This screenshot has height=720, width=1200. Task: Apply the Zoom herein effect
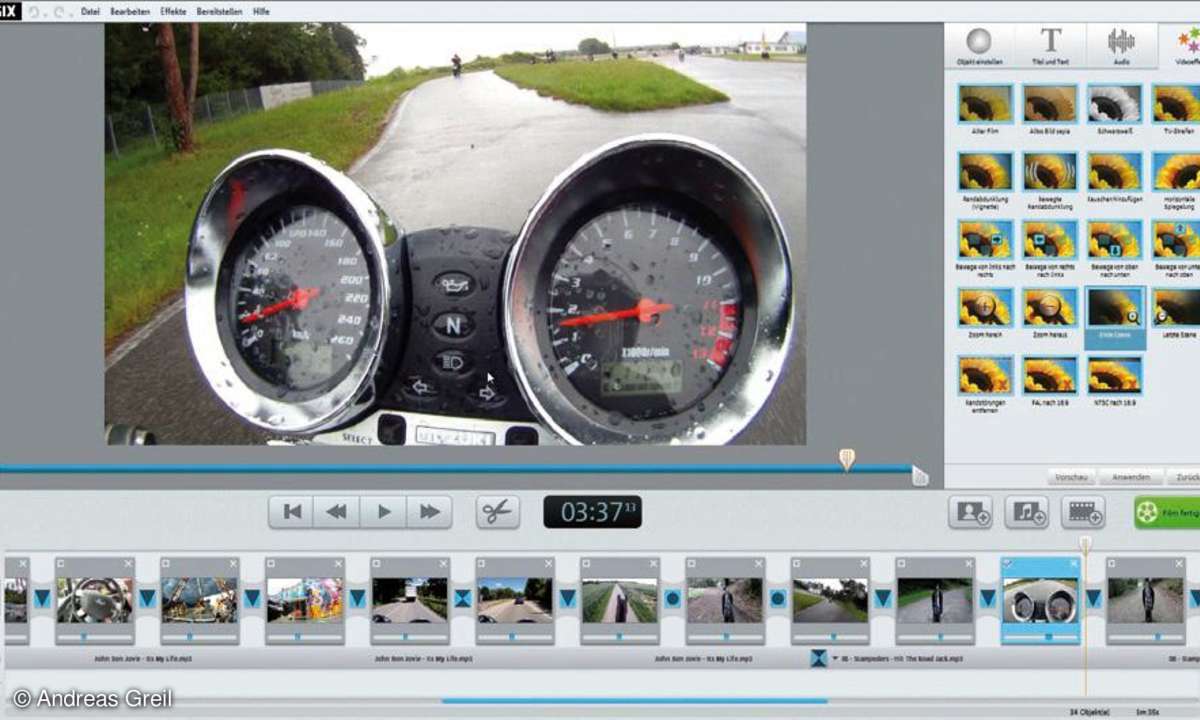pyautogui.click(x=985, y=308)
